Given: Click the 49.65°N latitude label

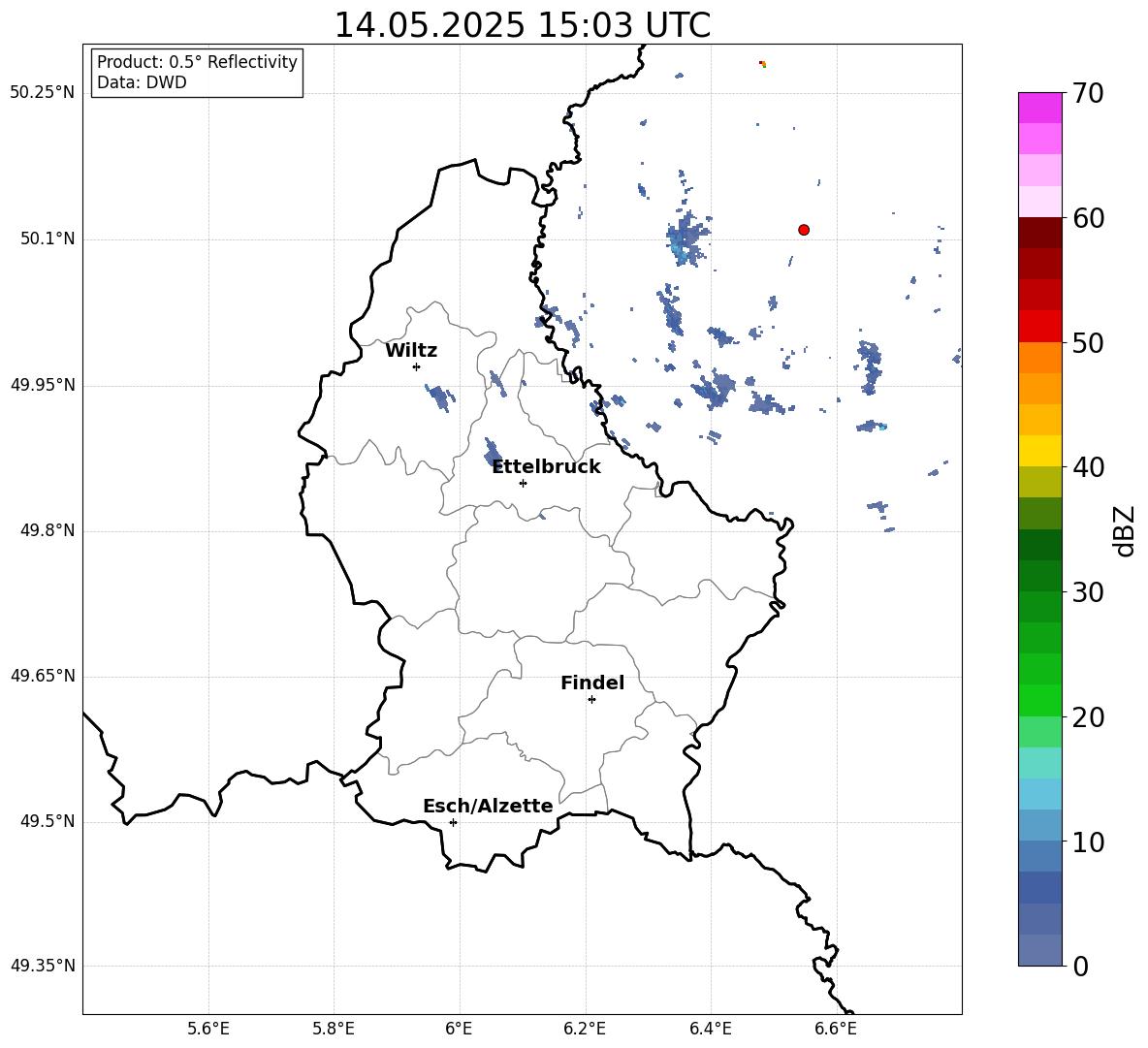Looking at the screenshot, I should click(x=43, y=676).
